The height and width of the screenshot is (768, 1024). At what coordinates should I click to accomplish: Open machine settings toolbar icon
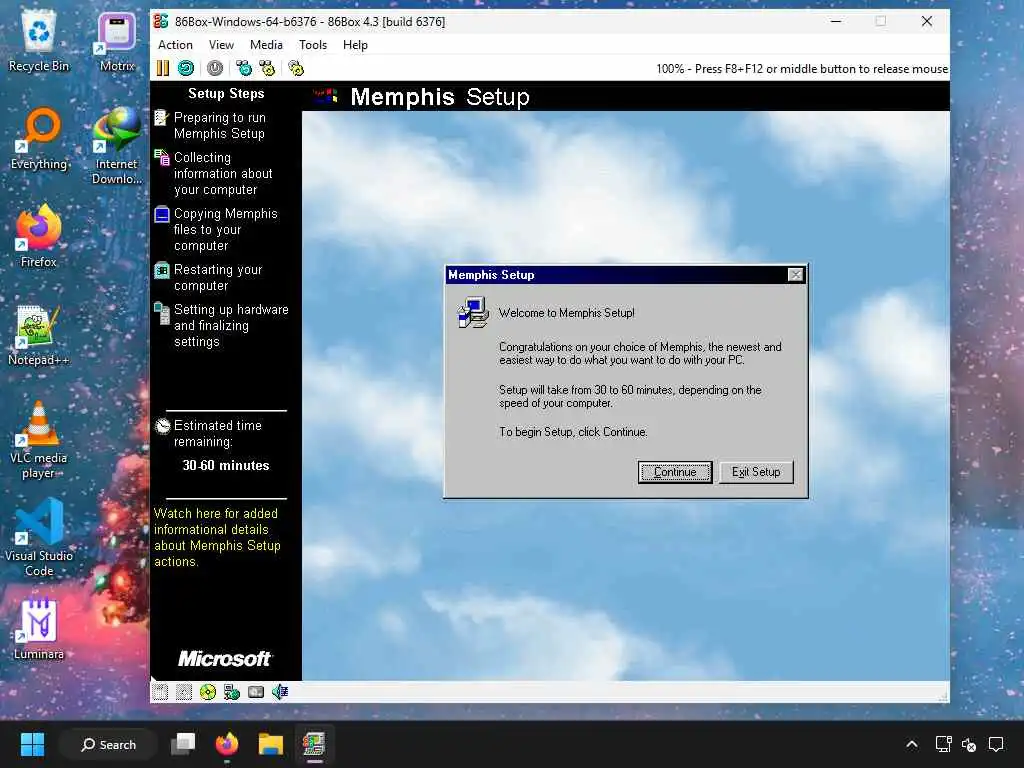click(x=296, y=69)
